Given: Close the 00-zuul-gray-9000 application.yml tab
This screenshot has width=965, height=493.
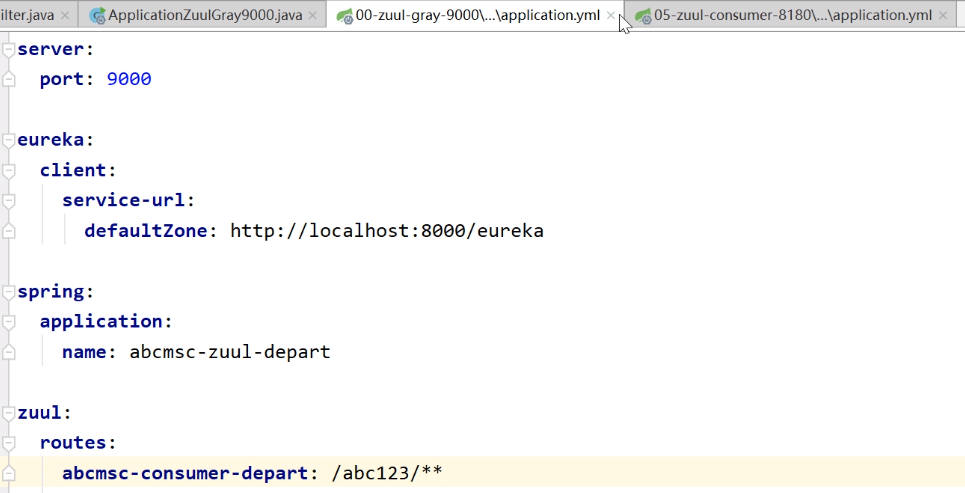Looking at the screenshot, I should coord(611,16).
